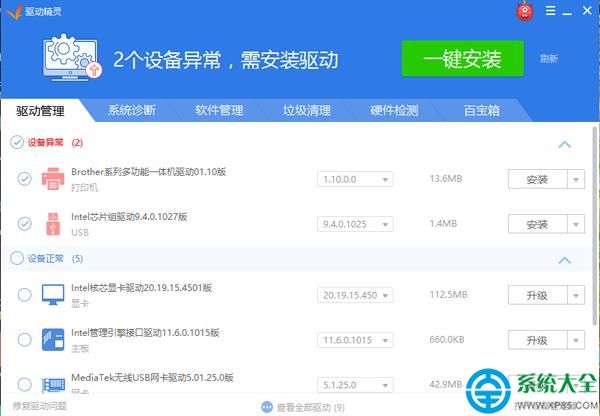
Task: Switch to the 软件管理 tab
Action: (219, 110)
